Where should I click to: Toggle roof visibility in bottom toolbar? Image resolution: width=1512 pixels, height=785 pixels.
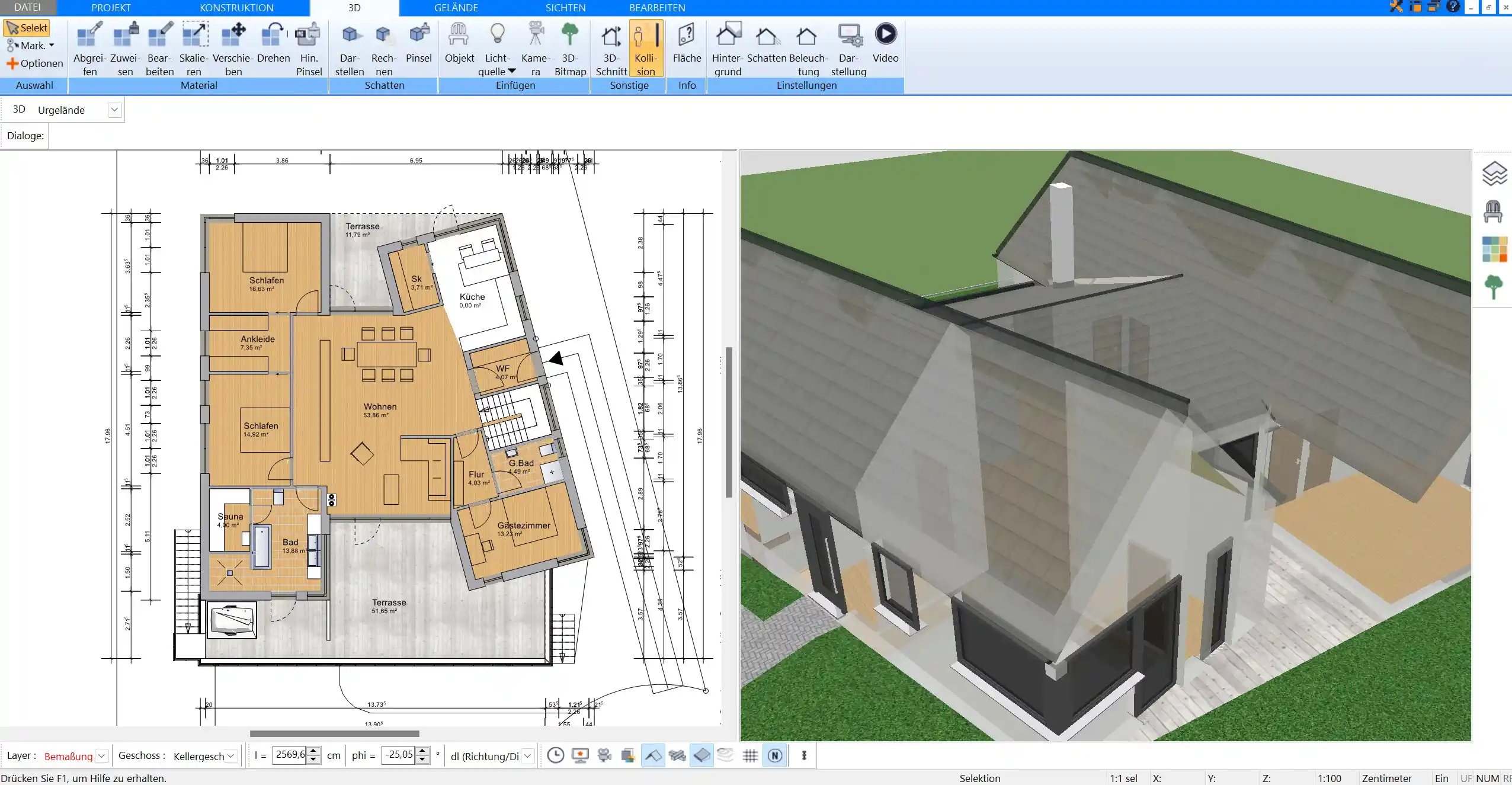[653, 755]
